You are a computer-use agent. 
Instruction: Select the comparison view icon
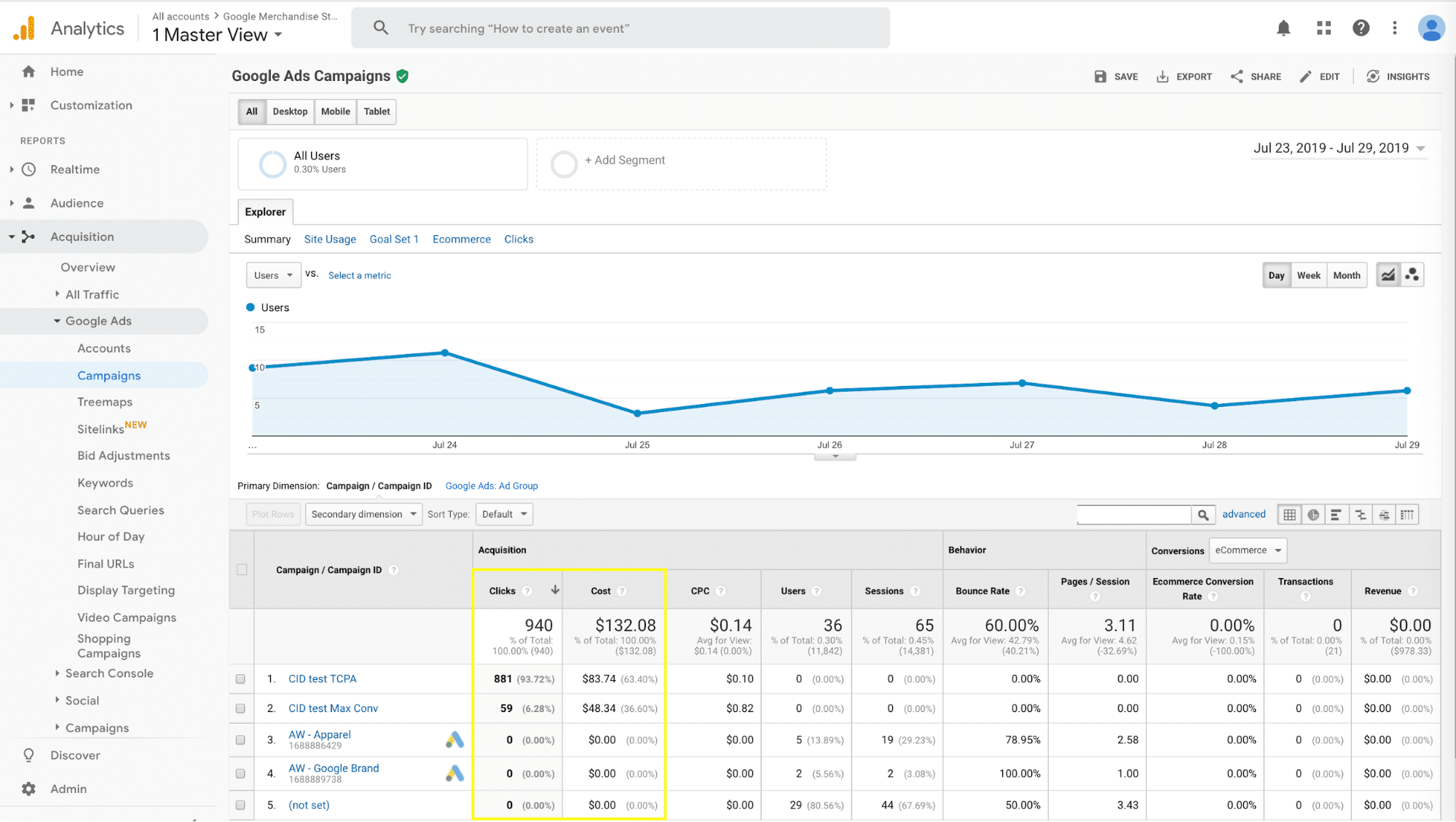pyautogui.click(x=1360, y=515)
